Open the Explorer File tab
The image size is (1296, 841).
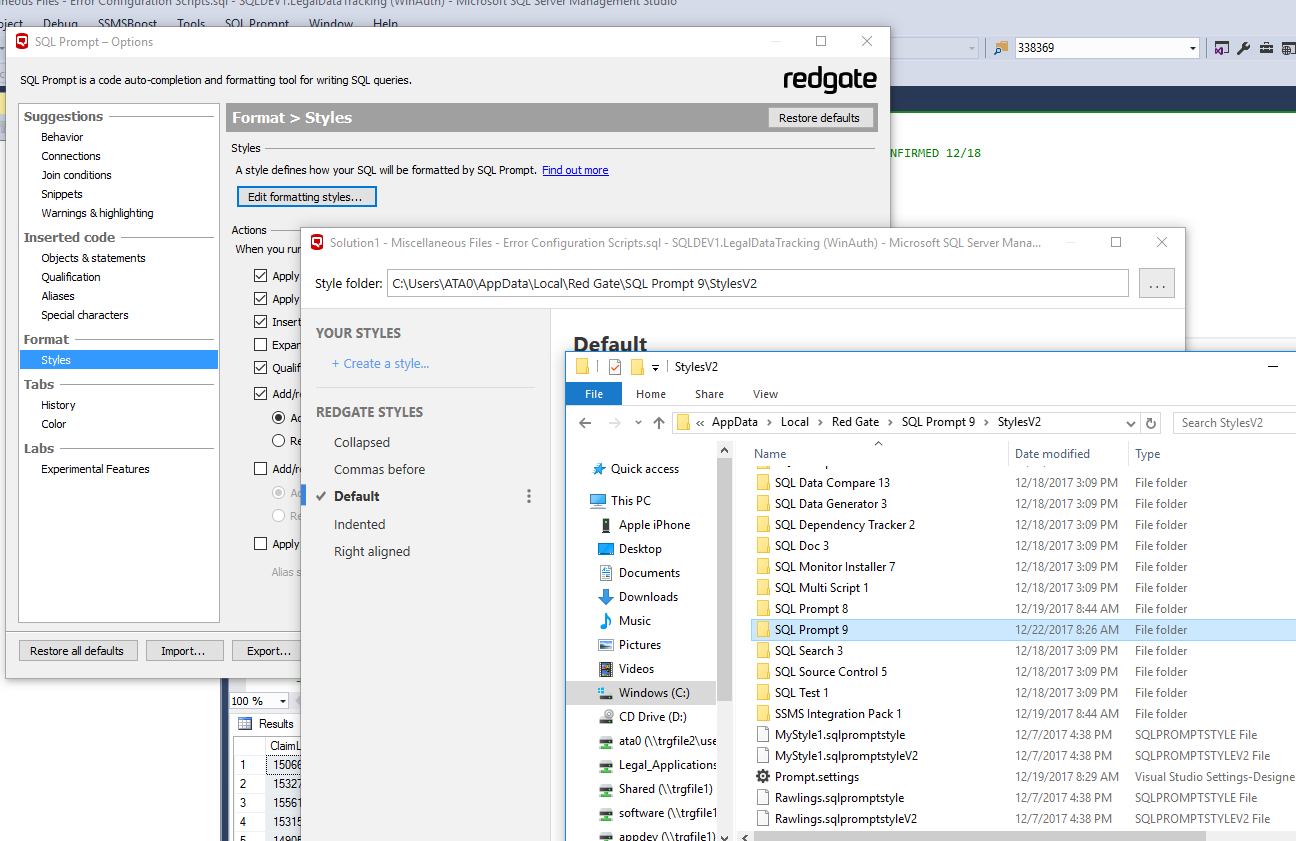pyautogui.click(x=594, y=394)
